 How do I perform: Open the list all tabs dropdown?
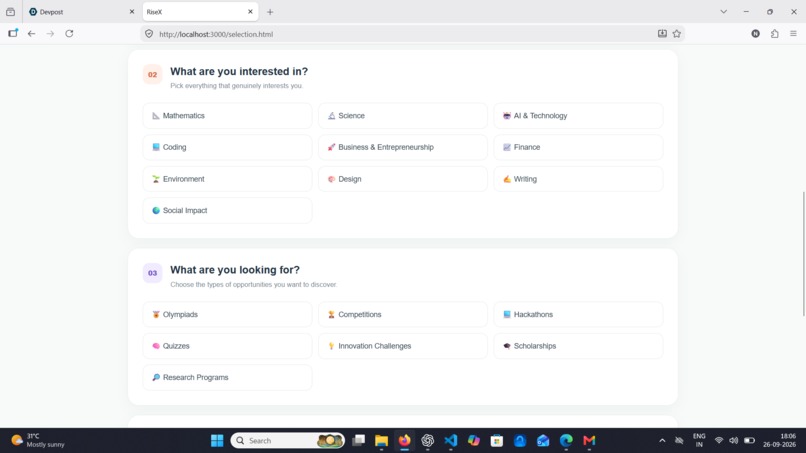[x=723, y=12]
